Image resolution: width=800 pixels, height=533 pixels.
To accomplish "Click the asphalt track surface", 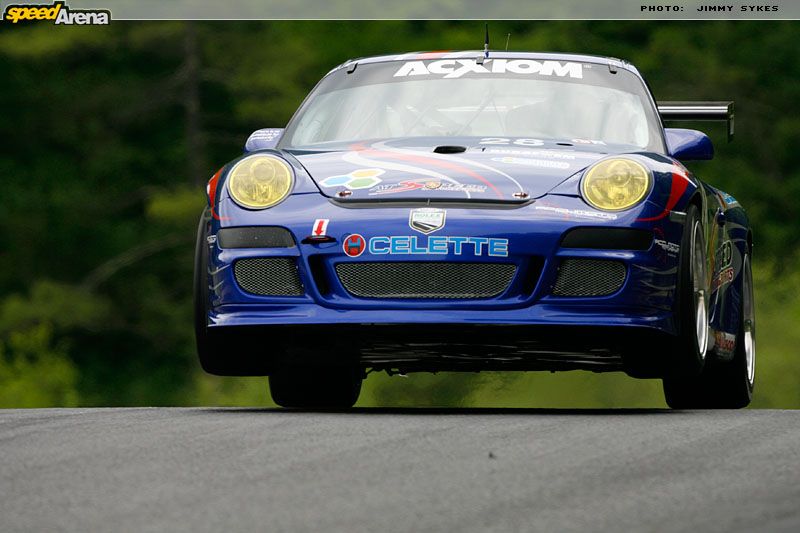I will pos(400,470).
